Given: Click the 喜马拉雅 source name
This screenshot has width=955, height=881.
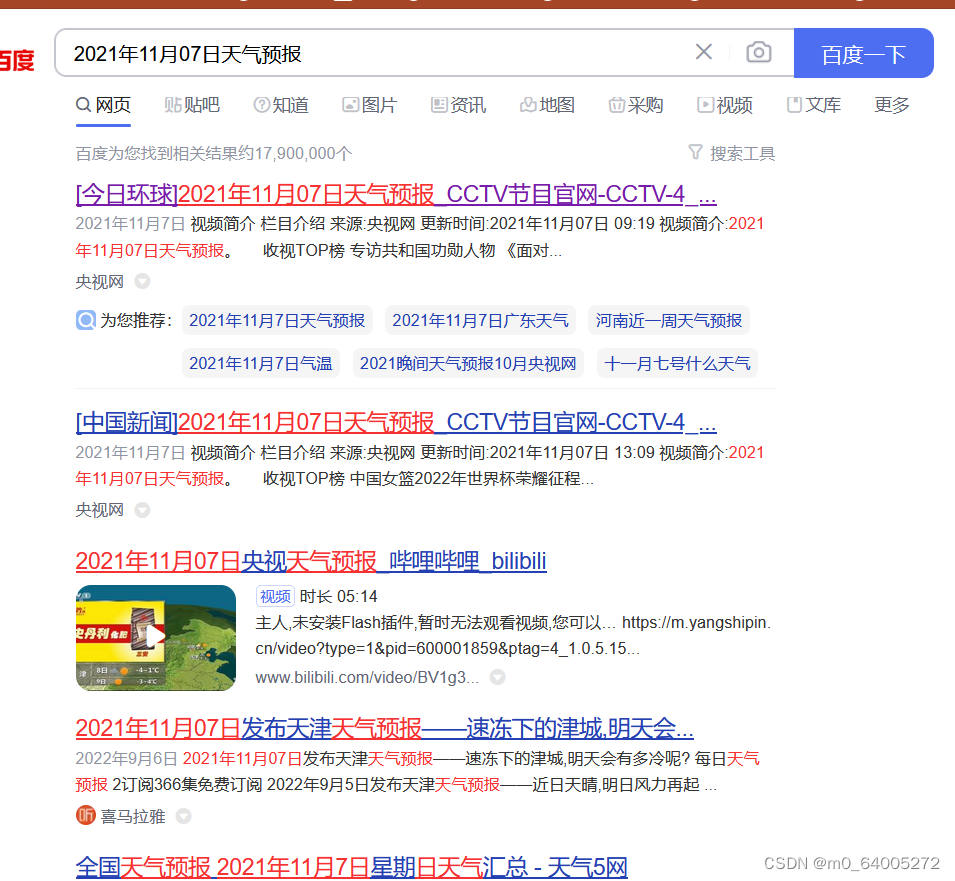Looking at the screenshot, I should click(x=133, y=816).
